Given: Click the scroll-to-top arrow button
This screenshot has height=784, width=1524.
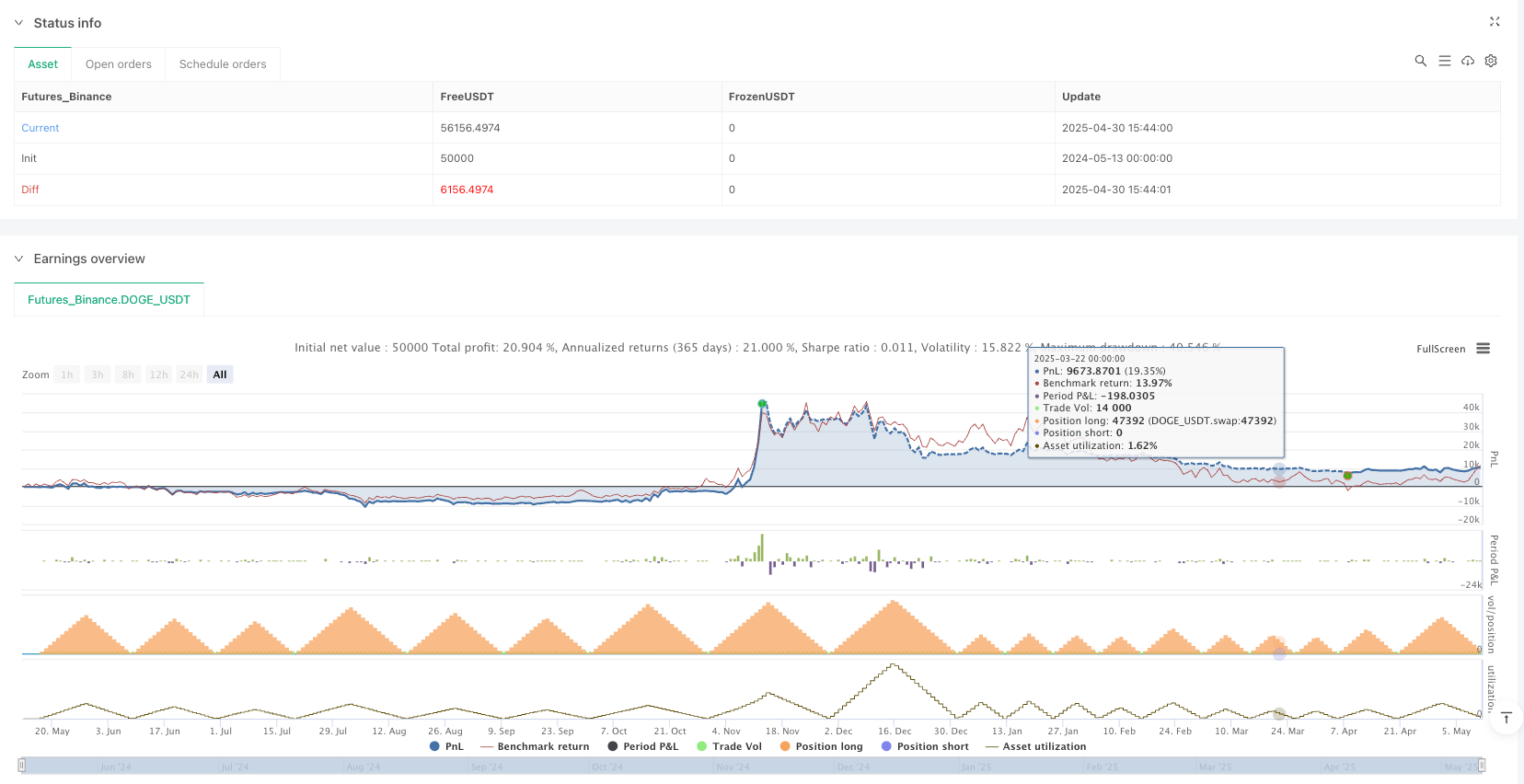Looking at the screenshot, I should click(1507, 718).
